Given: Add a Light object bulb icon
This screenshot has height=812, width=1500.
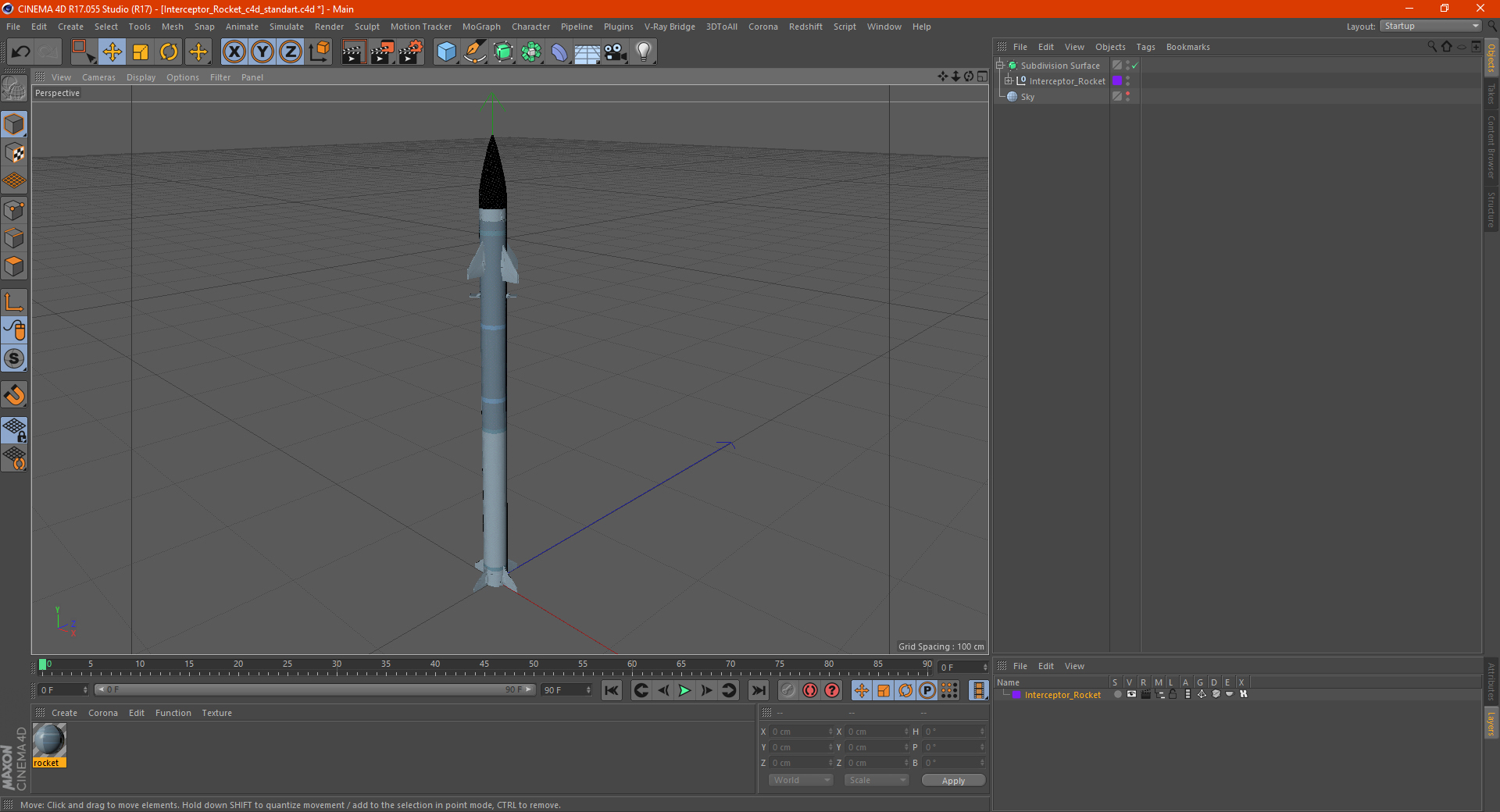Looking at the screenshot, I should pos(644,52).
